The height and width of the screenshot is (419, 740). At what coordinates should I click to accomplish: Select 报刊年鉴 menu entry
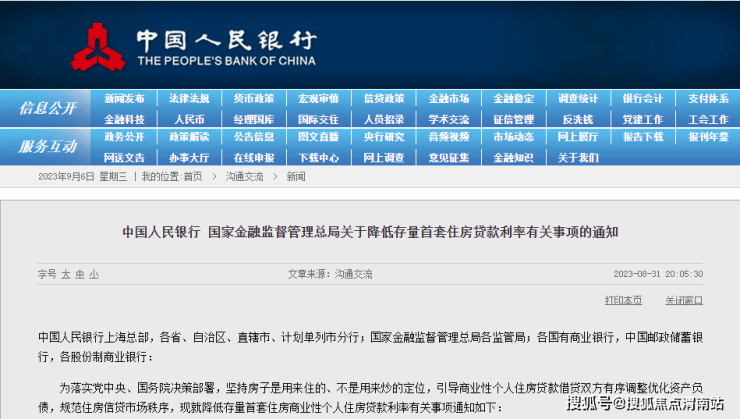[708, 137]
